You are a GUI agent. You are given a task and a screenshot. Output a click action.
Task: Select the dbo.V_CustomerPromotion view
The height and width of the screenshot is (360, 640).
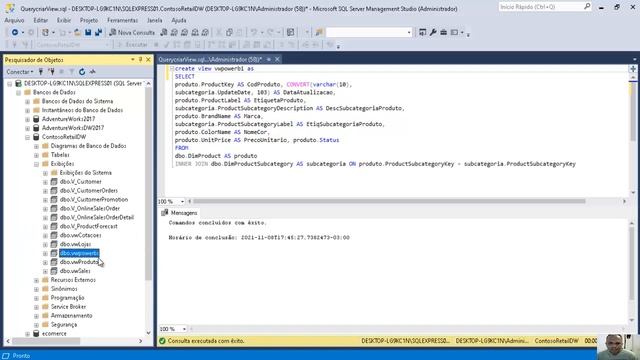click(x=94, y=200)
